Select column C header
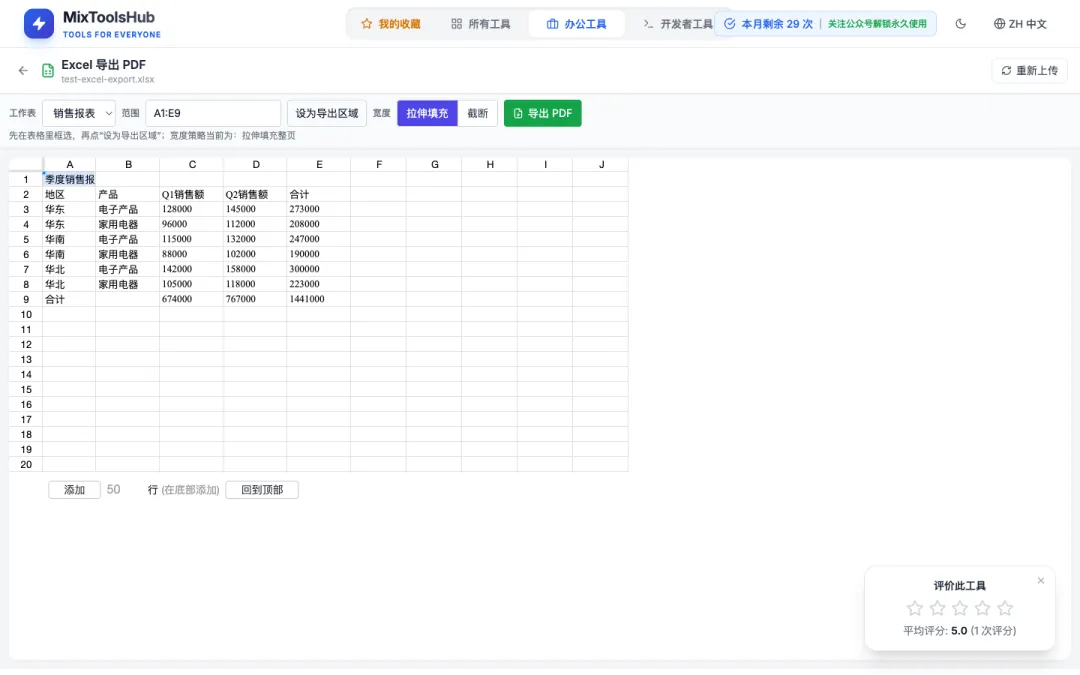Screen dimensions: 1080x675 click(x=191, y=164)
